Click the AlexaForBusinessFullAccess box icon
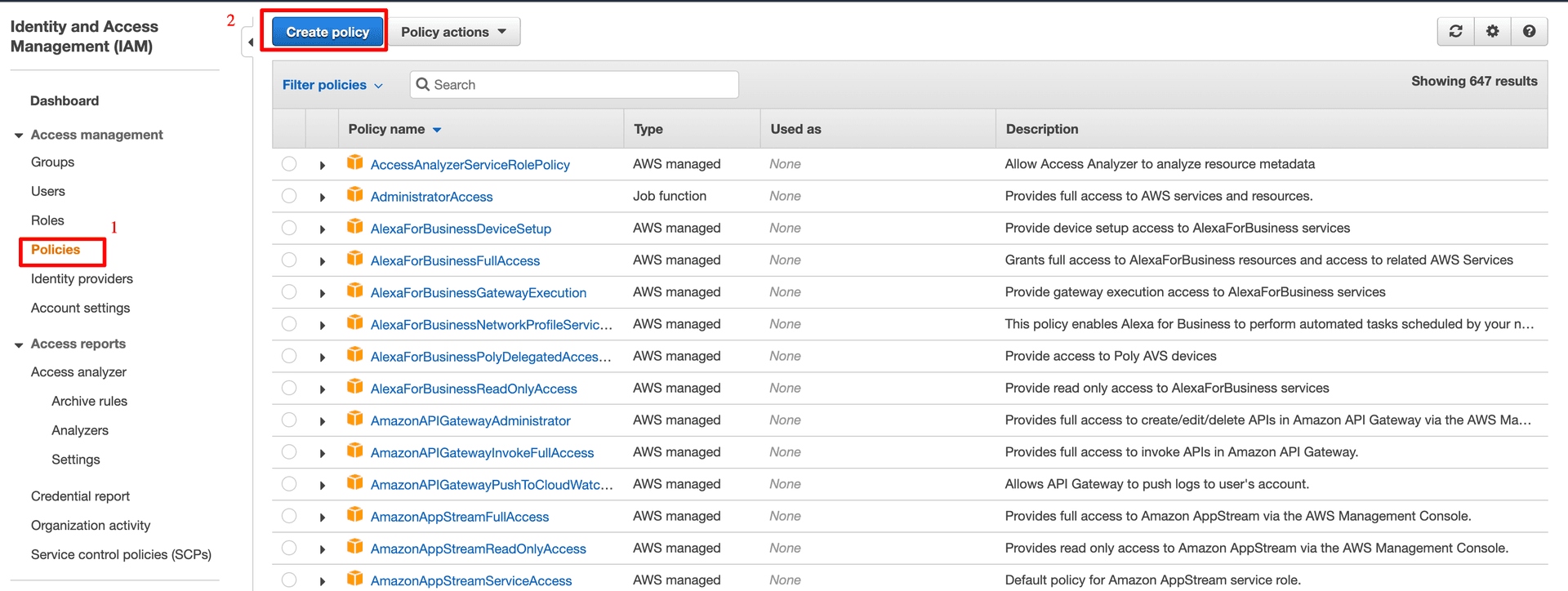 pos(354,259)
